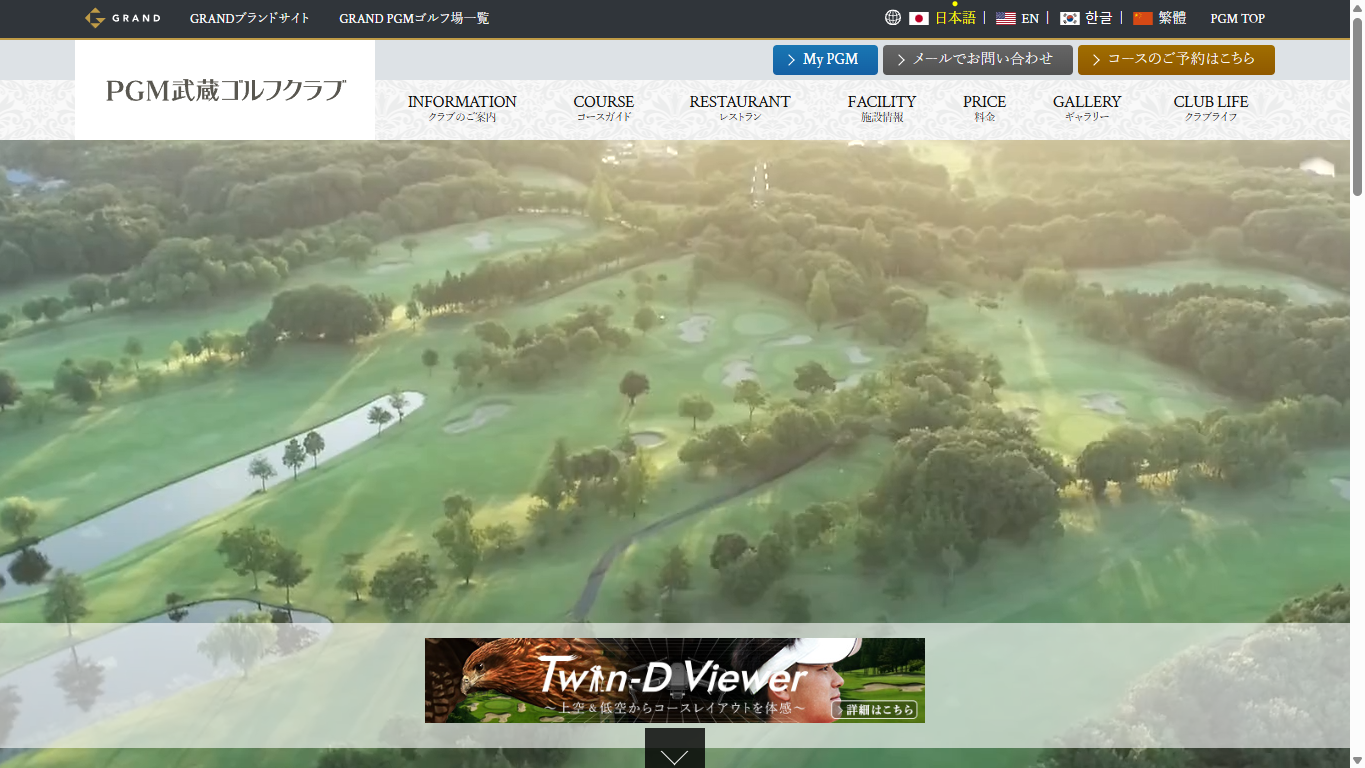Click the メールでお問い合わせ button
The width and height of the screenshot is (1365, 768).
pos(978,60)
